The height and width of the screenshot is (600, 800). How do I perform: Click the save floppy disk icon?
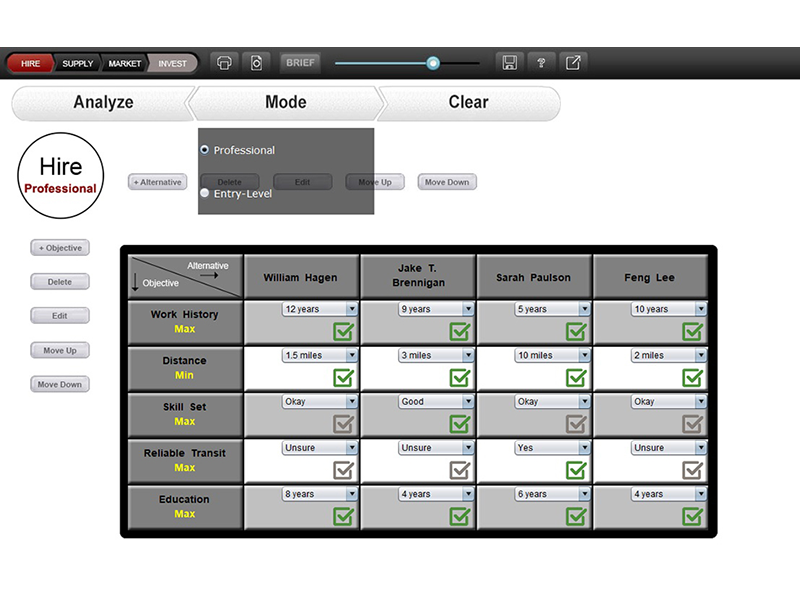click(x=509, y=63)
